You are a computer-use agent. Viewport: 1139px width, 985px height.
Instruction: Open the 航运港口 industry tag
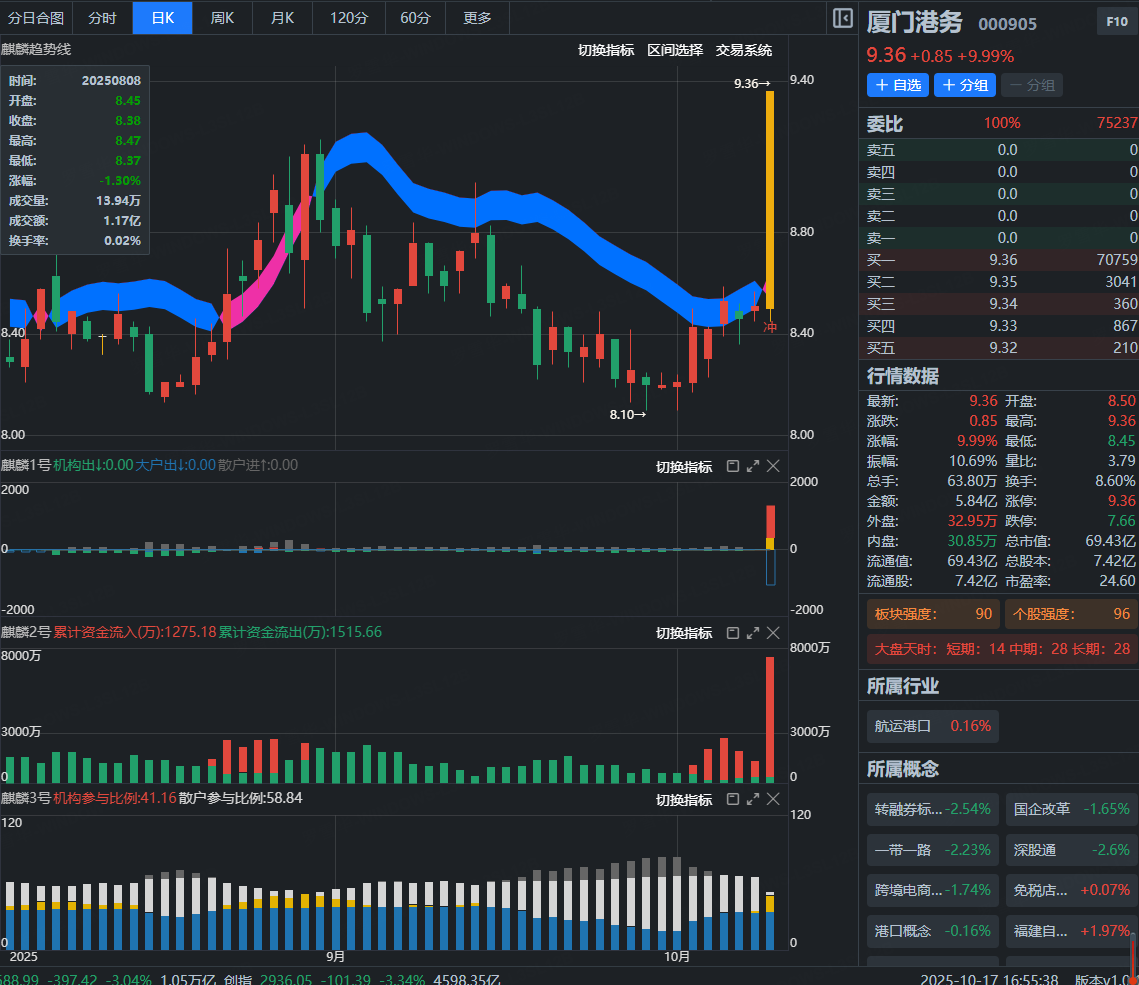pos(932,726)
